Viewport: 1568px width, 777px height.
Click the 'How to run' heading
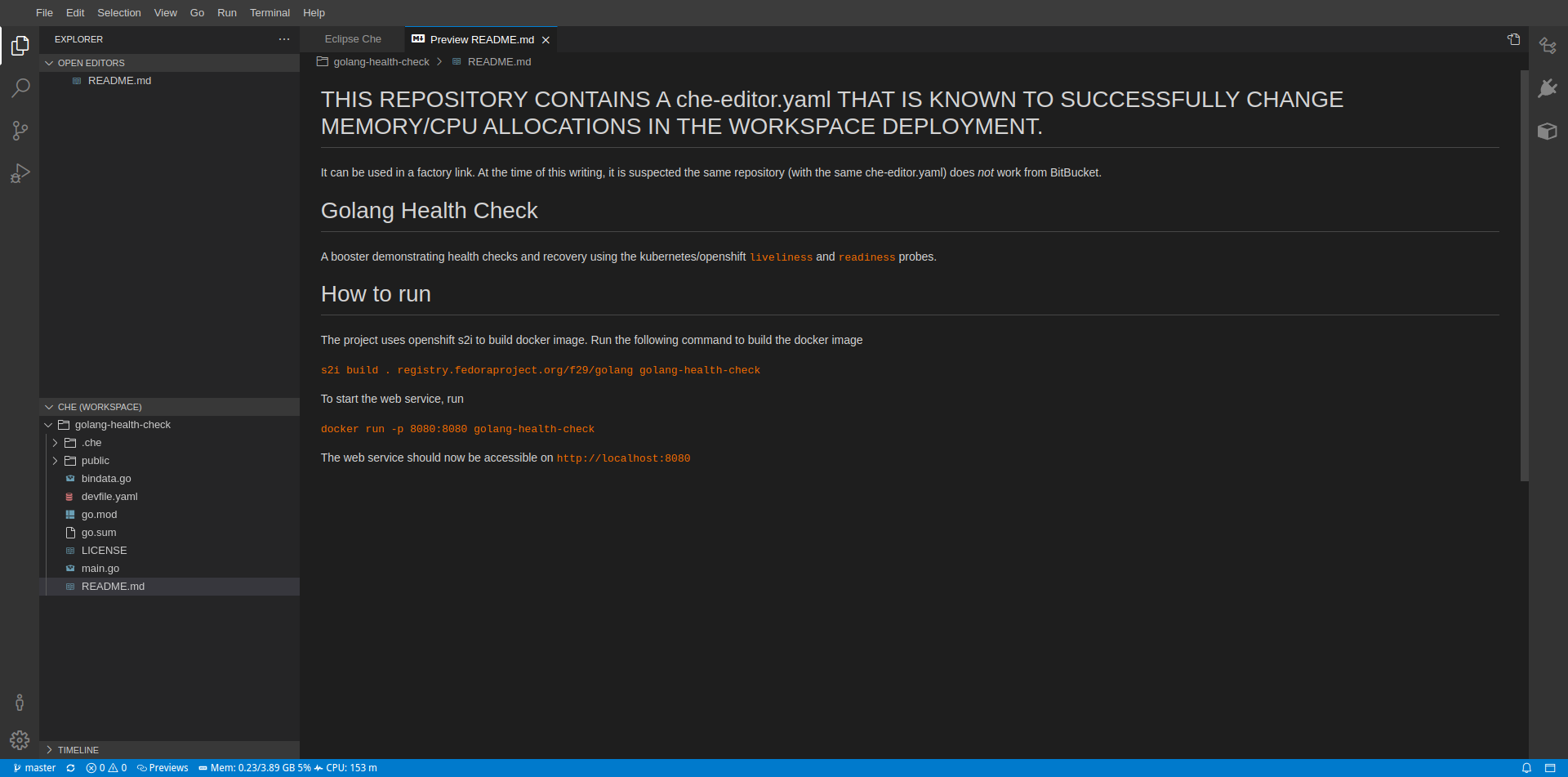point(376,294)
